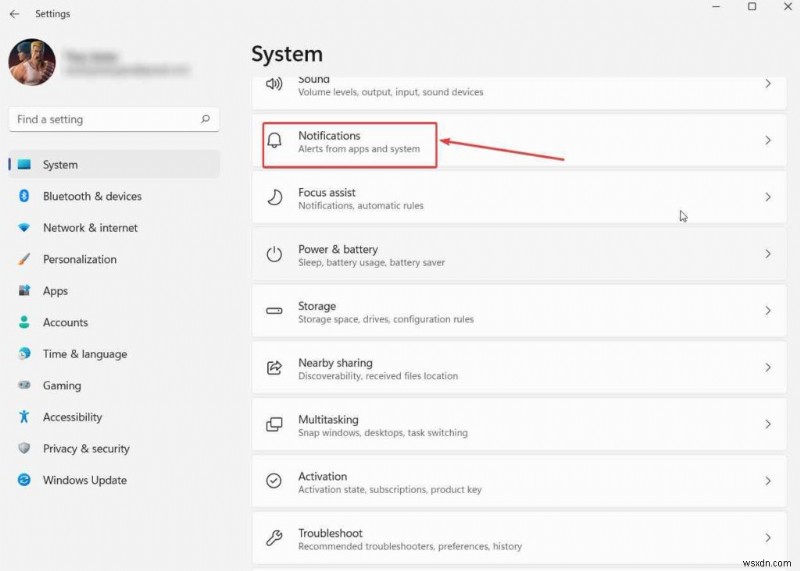
Task: Open Notifications title text
Action: click(329, 136)
